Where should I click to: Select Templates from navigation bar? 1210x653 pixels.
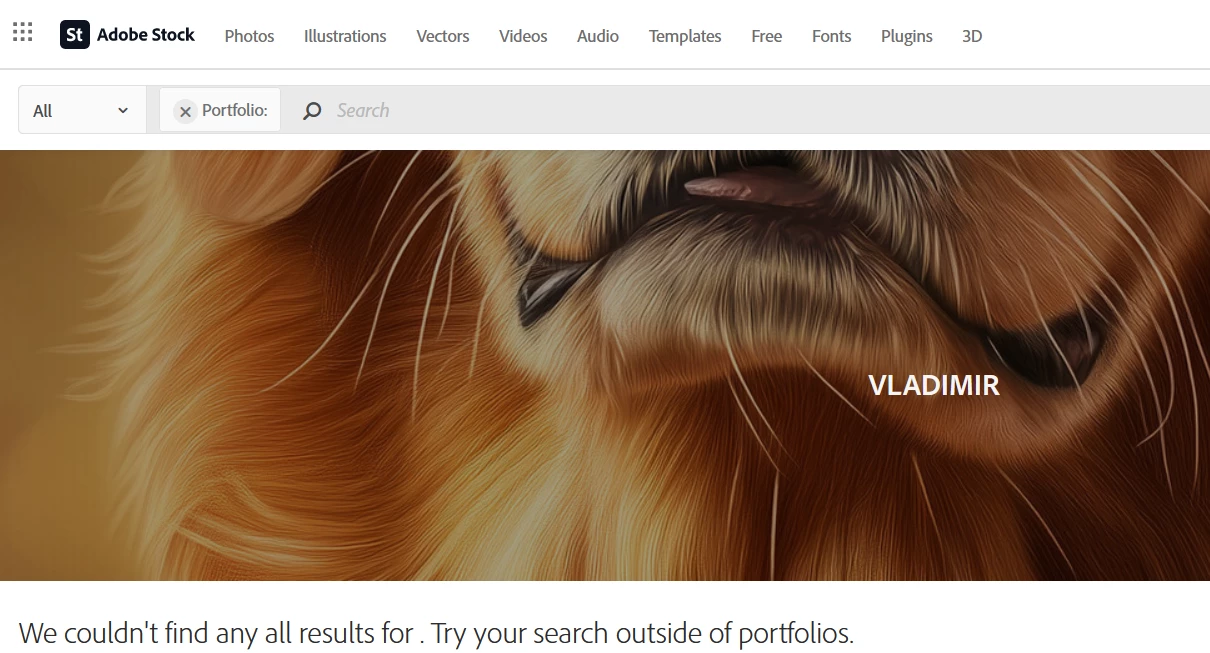[685, 36]
